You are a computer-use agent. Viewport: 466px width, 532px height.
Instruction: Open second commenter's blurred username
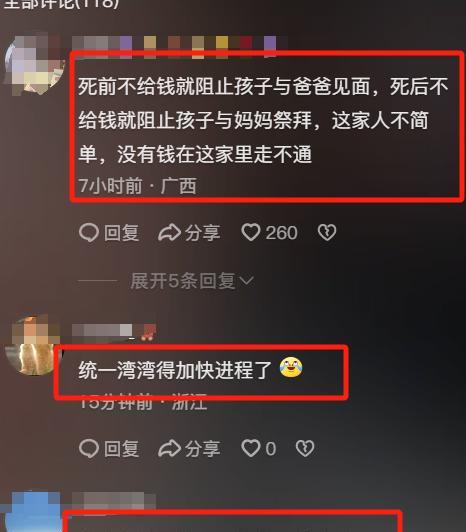tap(114, 331)
